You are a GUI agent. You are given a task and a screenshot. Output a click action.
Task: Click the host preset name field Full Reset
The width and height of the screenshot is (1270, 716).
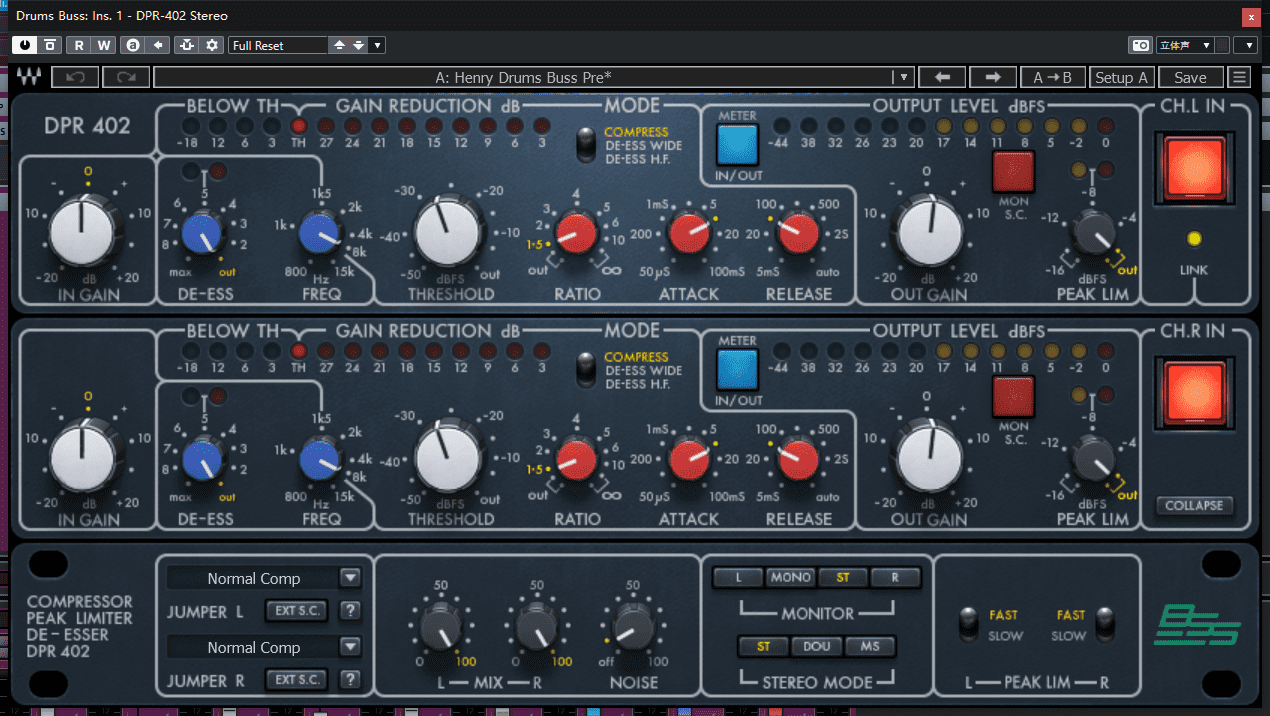(278, 45)
